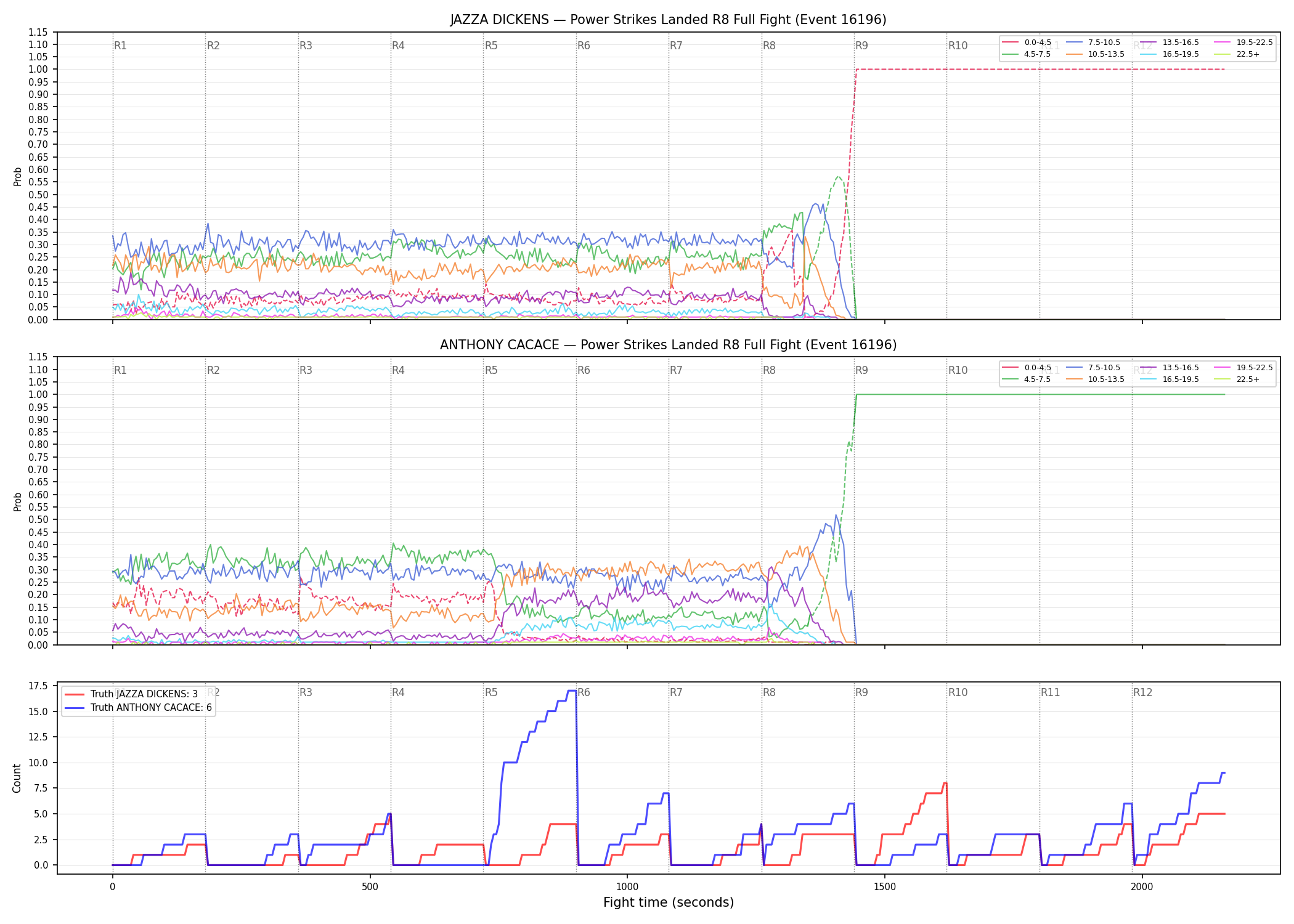Click purple 13.5-16.5 line swatch in Cacace legend
The height and width of the screenshot is (924, 1294).
[1149, 368]
